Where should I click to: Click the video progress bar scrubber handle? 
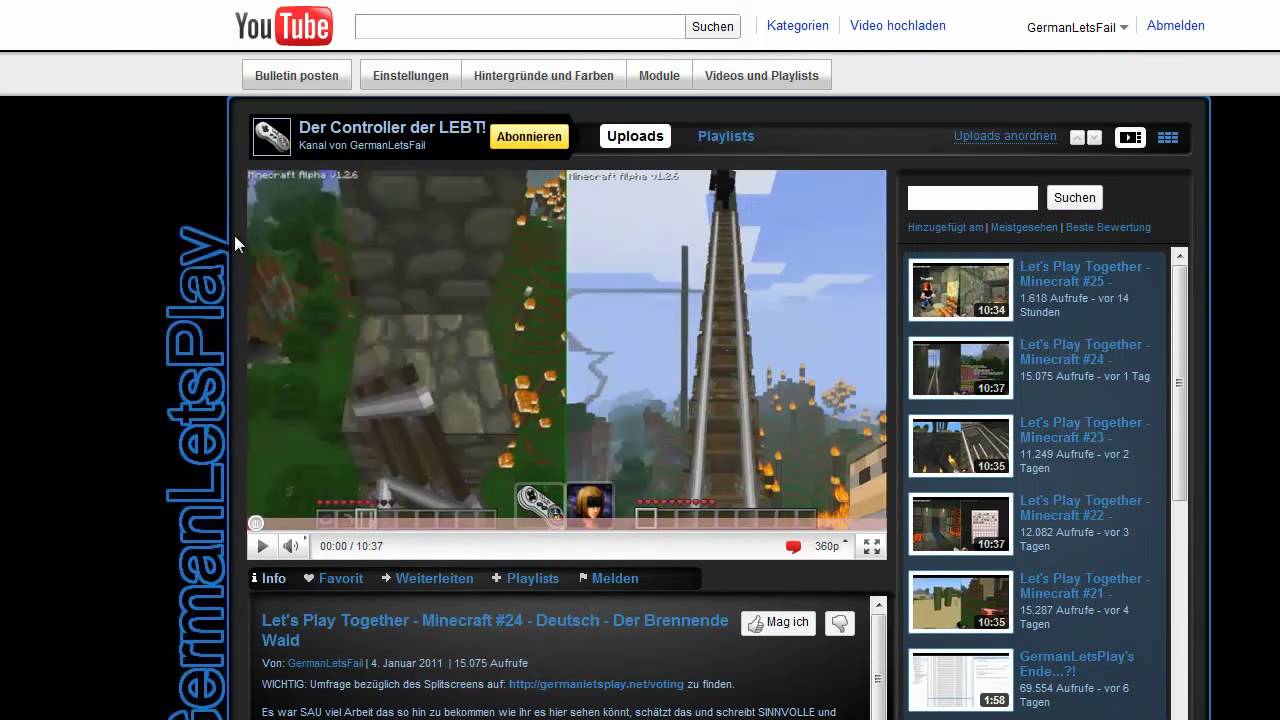[256, 523]
